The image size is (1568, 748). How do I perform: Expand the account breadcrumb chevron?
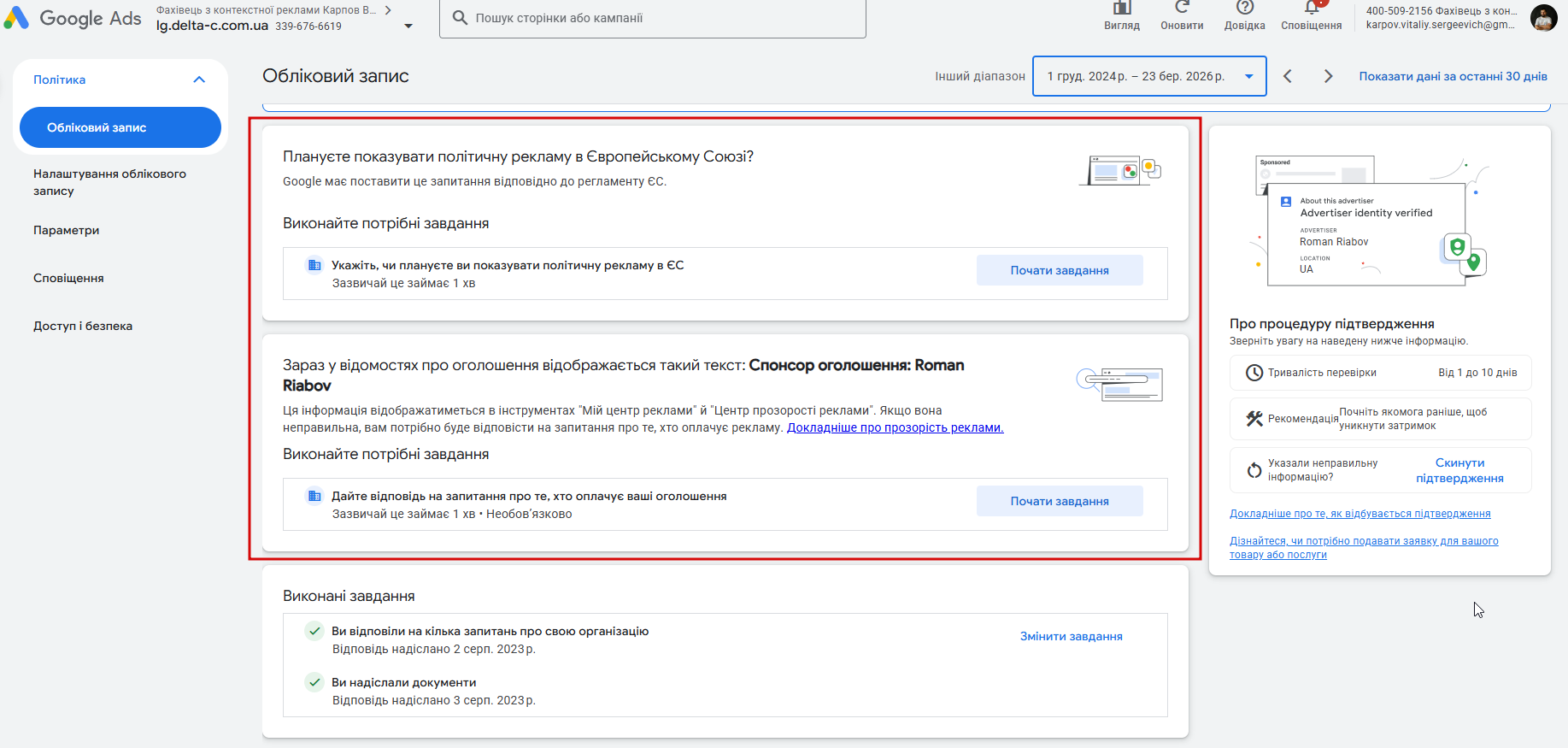(x=388, y=10)
